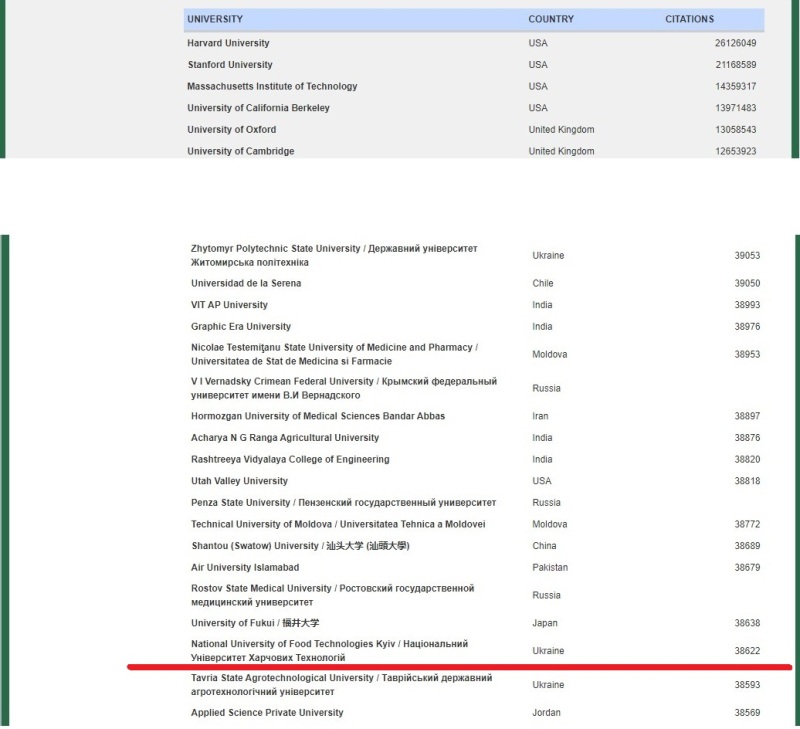Viewport: 800px width, 729px height.
Task: Select Hormozgan University of Medical Sciences entry
Action: (x=318, y=416)
